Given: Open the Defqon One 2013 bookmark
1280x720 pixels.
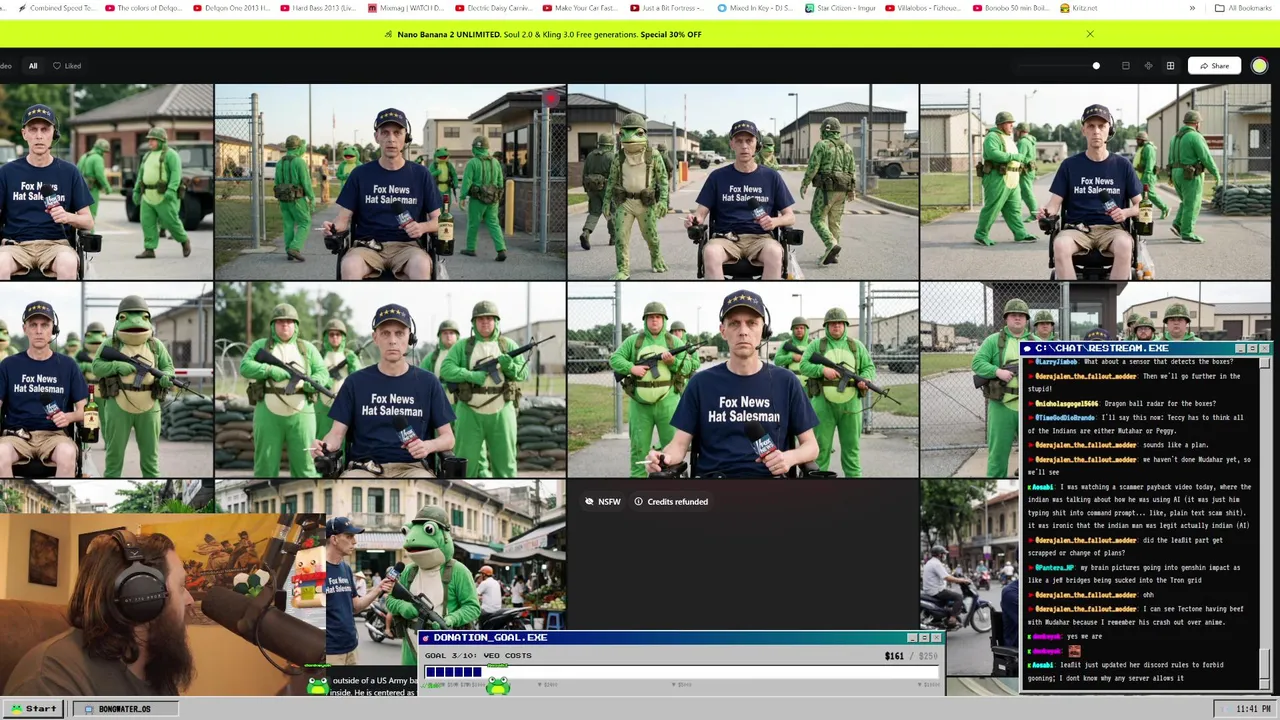Looking at the screenshot, I should pos(231,8).
